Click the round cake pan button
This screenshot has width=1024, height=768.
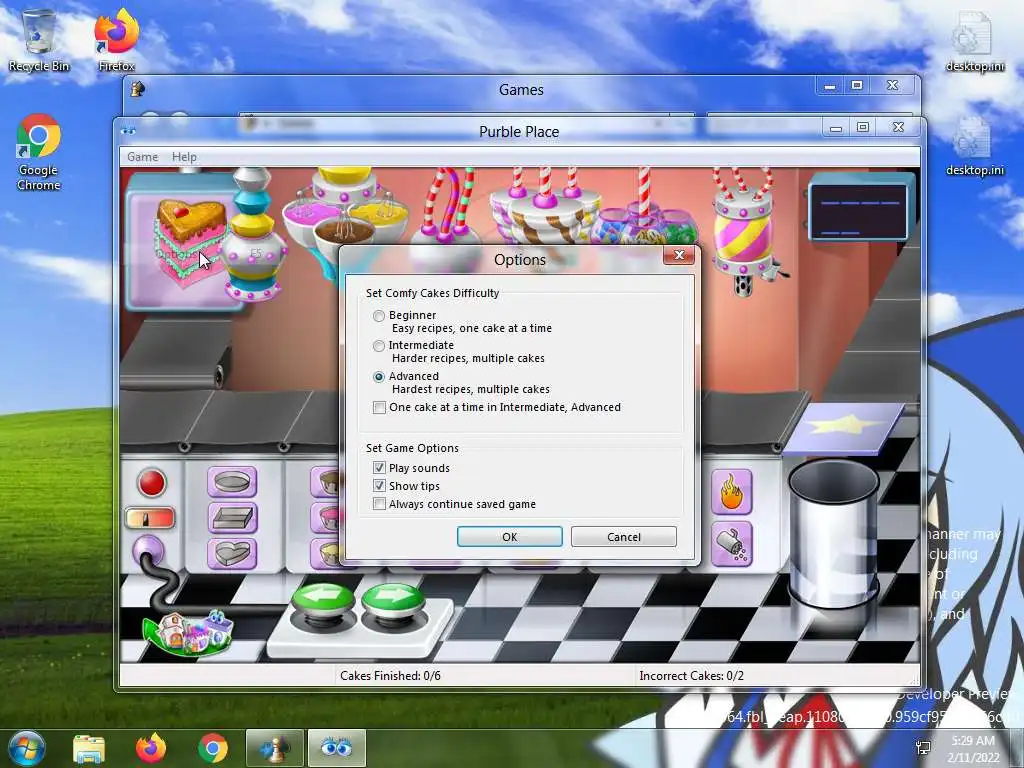coord(232,482)
